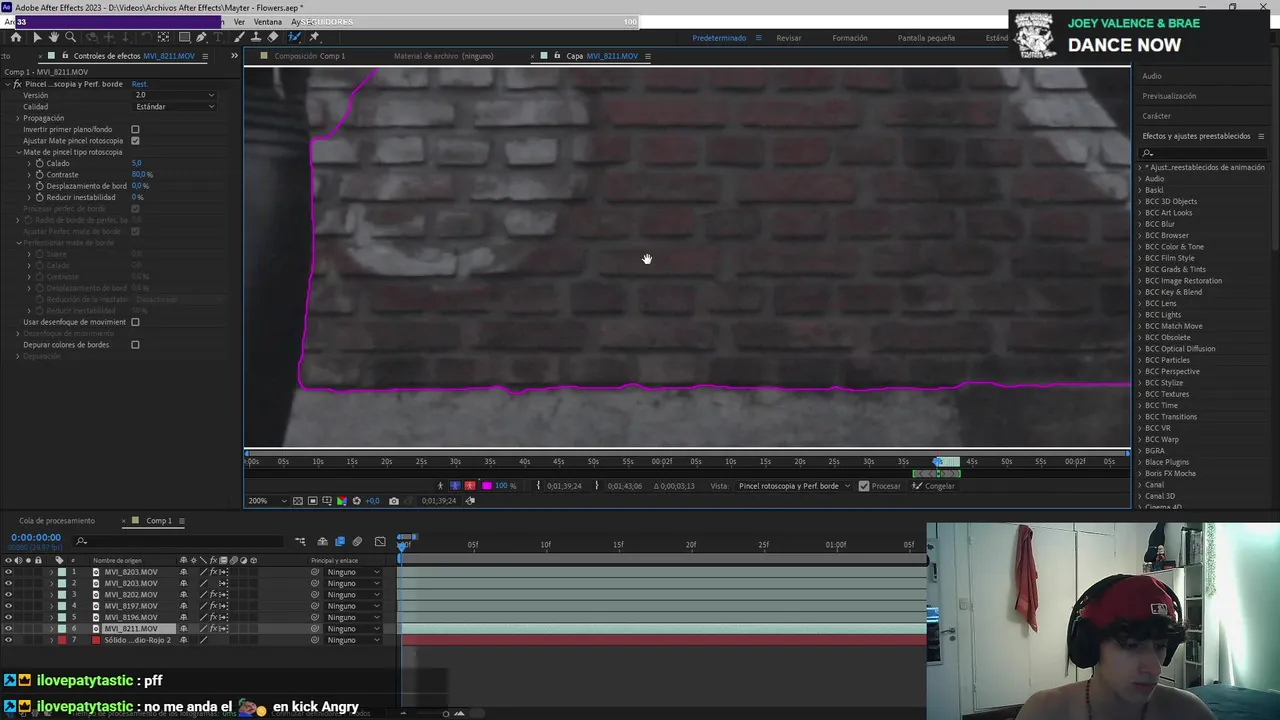
Task: Open the graph editor icon in timeline
Action: tap(380, 541)
